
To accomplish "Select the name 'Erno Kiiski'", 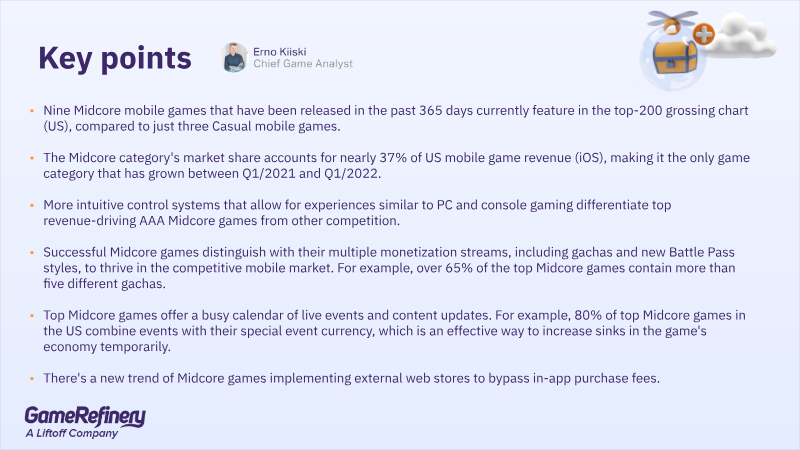I will (280, 52).
